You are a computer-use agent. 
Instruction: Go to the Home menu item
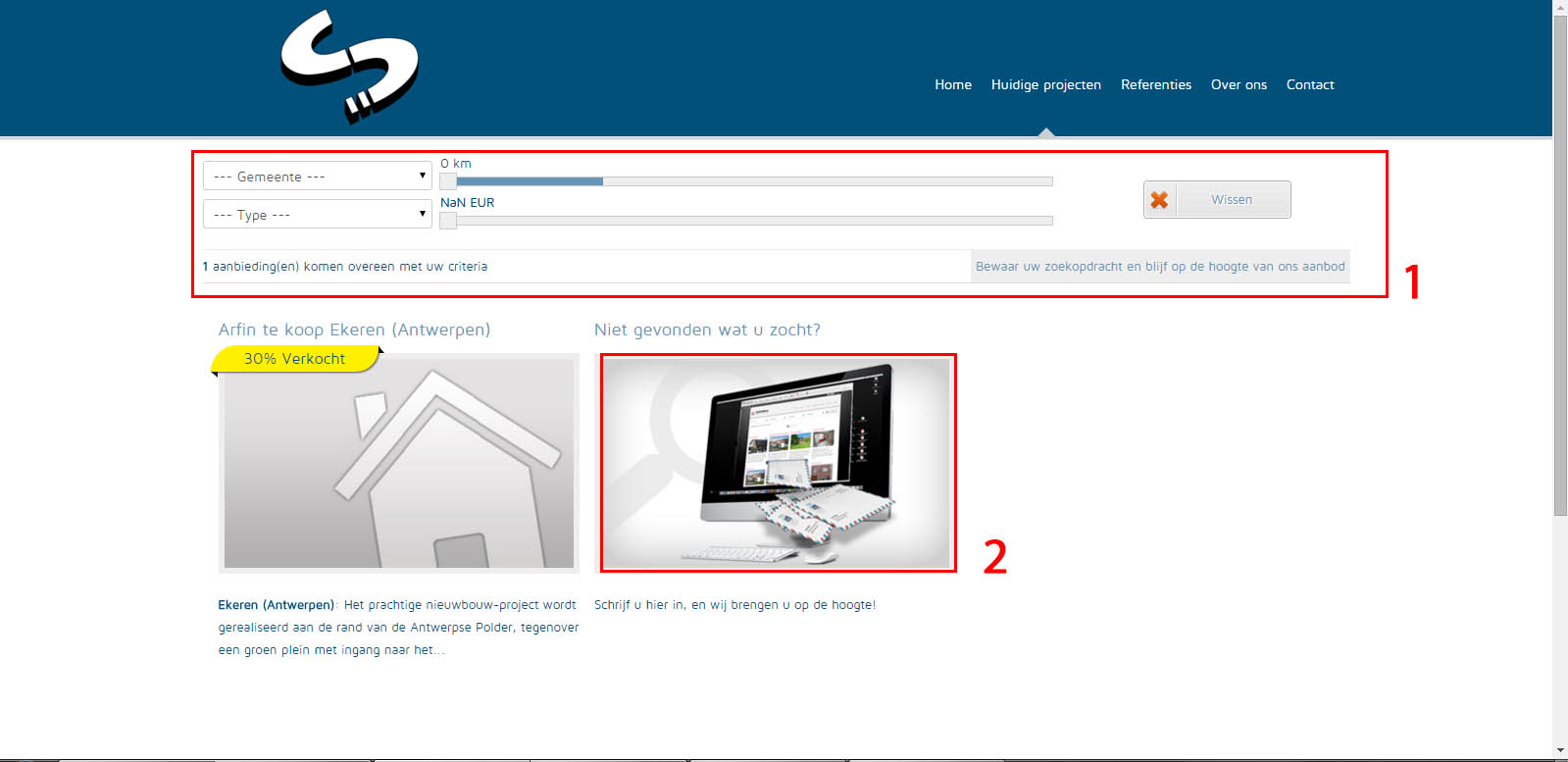click(x=952, y=85)
